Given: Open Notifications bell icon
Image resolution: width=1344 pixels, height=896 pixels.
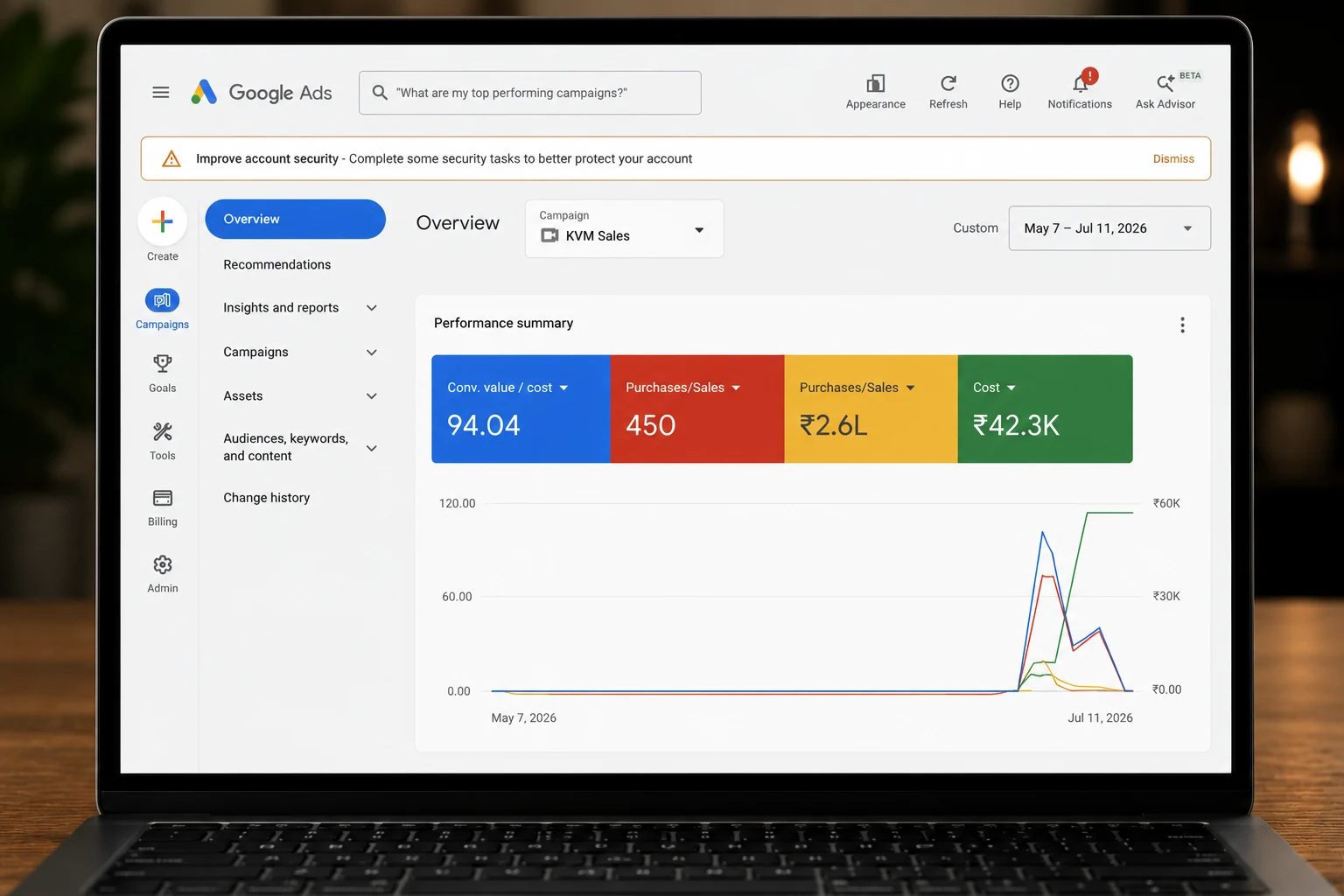Looking at the screenshot, I should [1081, 83].
